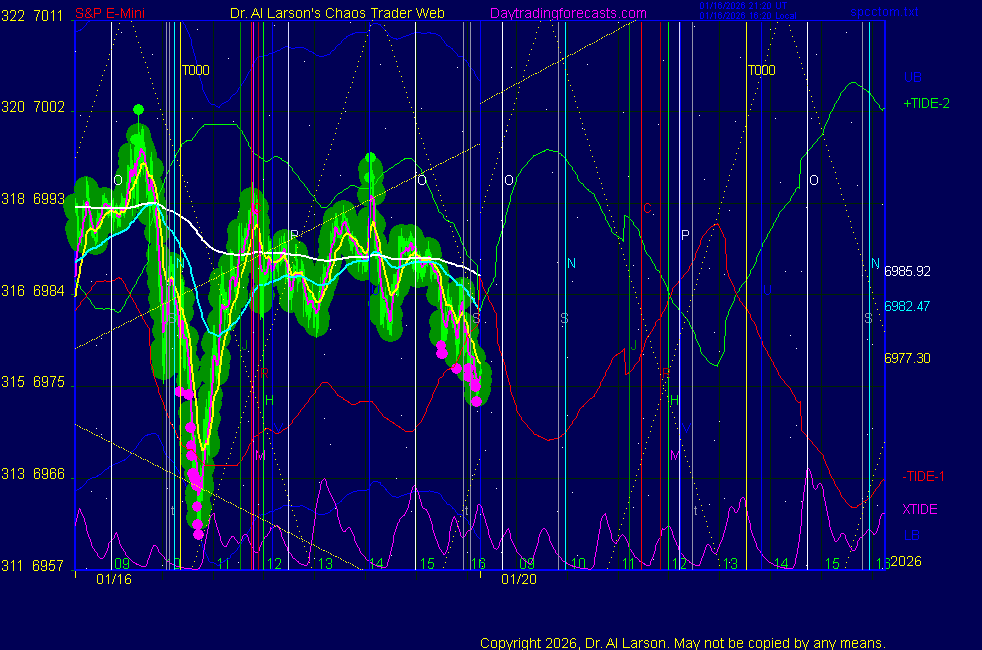
Task: Open the Daytradingforecasts.com link
Action: point(567,13)
